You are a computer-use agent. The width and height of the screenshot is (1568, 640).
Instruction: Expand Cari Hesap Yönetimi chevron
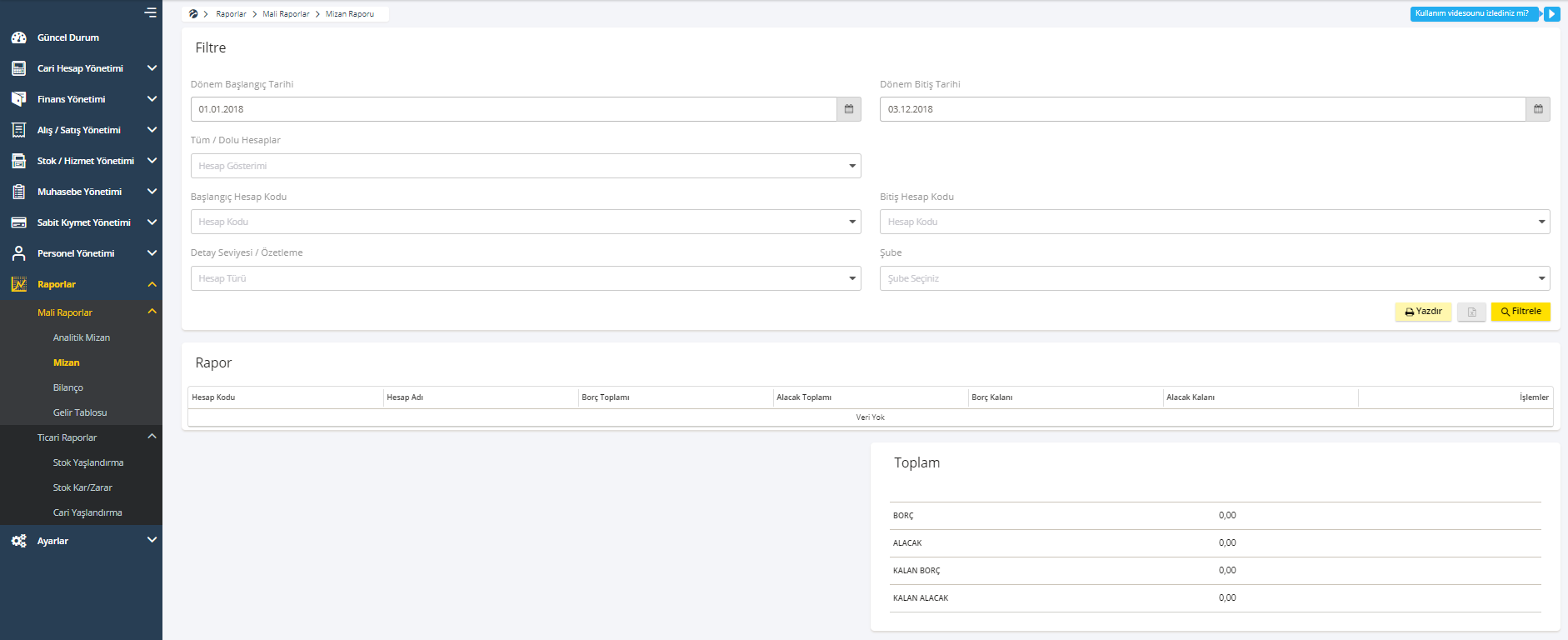click(x=152, y=68)
